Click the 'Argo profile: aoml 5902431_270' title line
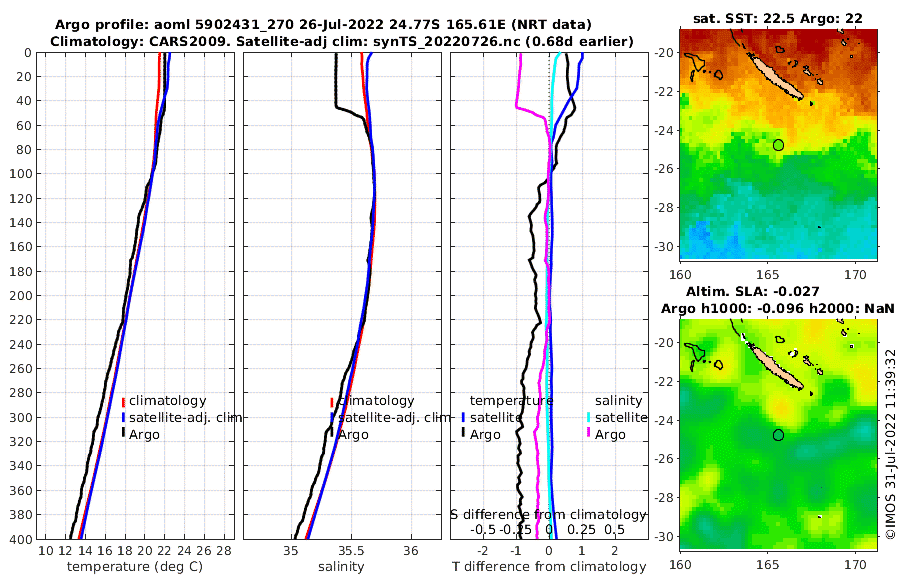 coord(323,25)
